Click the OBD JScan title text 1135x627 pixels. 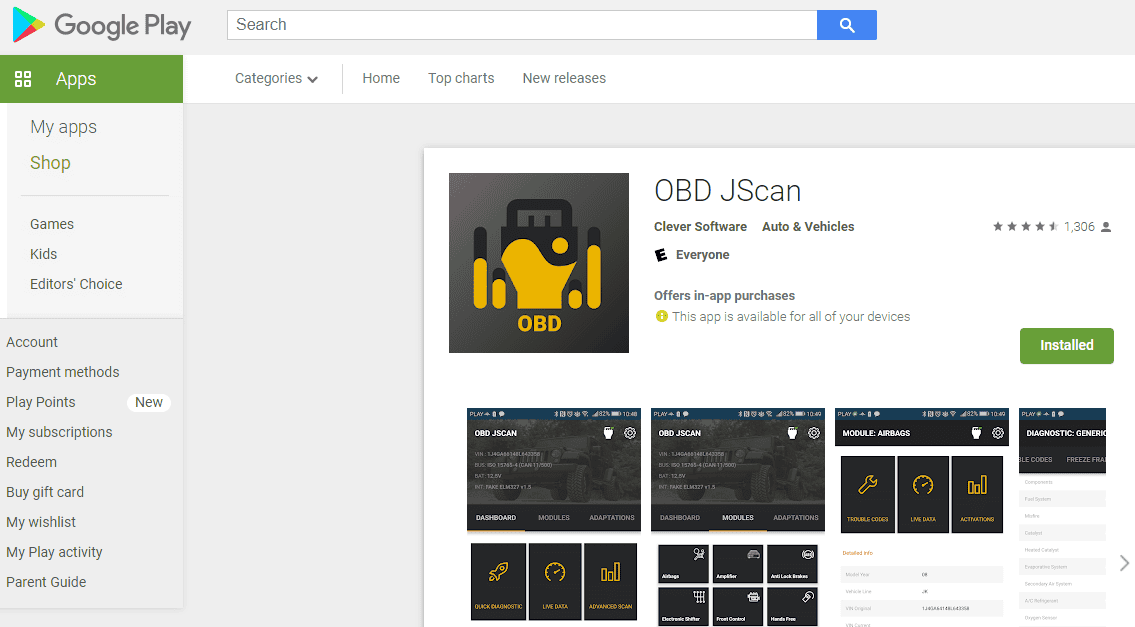click(x=727, y=191)
